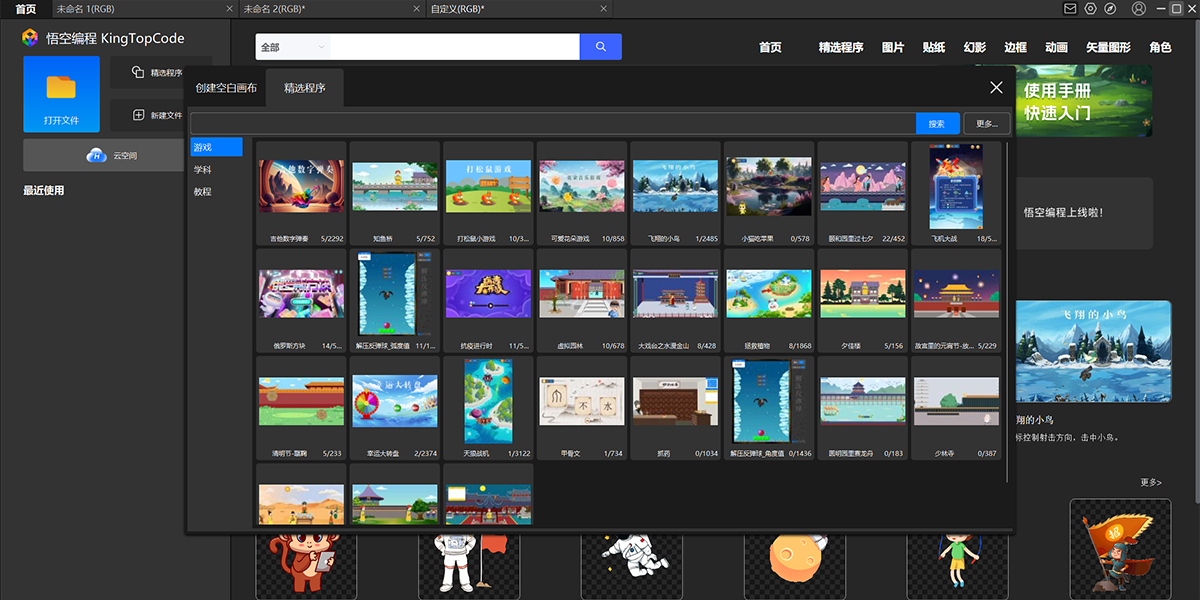The width and height of the screenshot is (1200, 600).
Task: Close the 未命名 2(RGB)* tab
Action: 416,9
